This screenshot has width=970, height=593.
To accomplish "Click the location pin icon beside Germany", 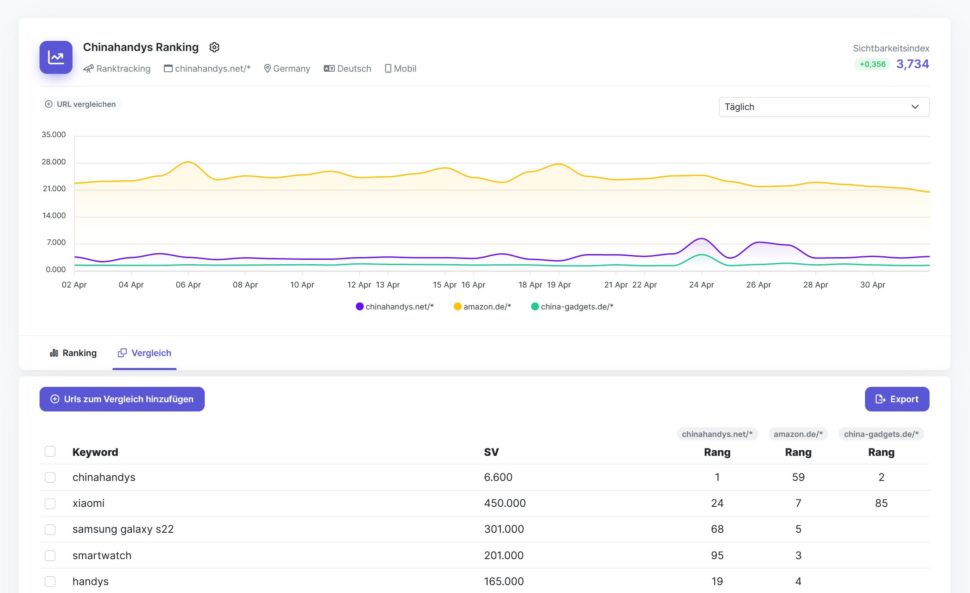I will coord(267,69).
